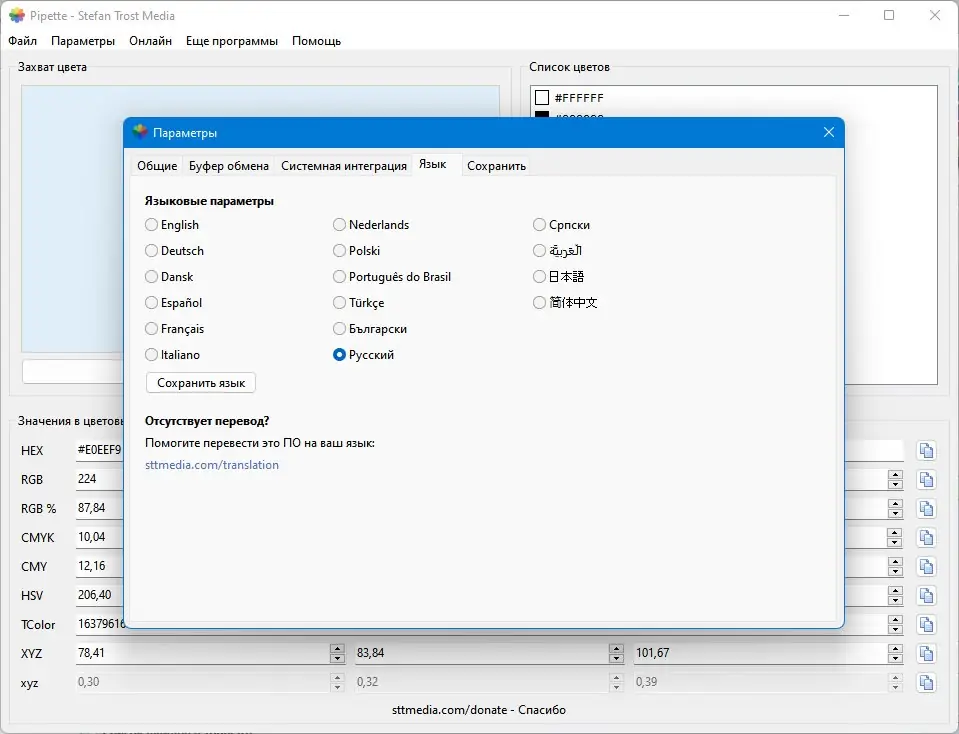Viewport: 959px width, 734px height.
Task: Select the Arabic language radio button
Action: tap(539, 251)
